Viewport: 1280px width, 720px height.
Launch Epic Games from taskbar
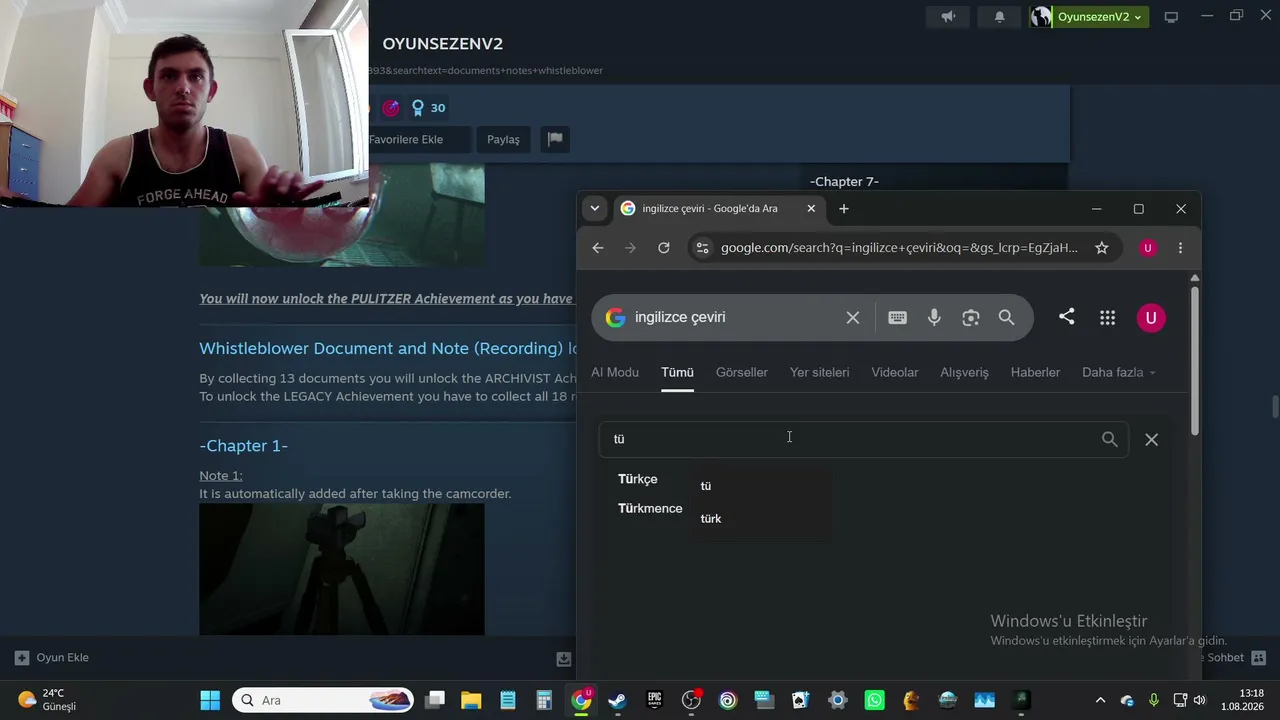pos(655,700)
